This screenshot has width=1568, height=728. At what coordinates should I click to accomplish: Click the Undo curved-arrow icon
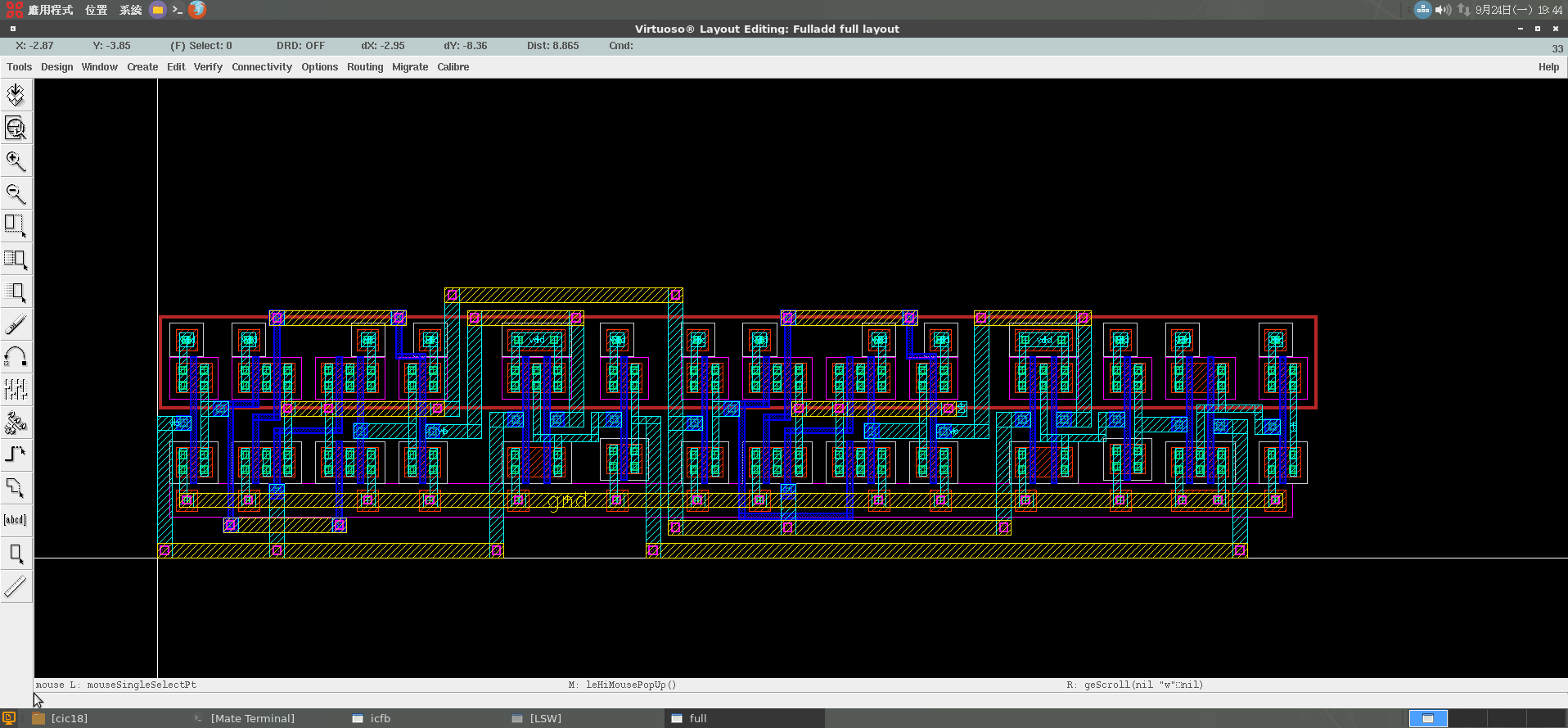click(16, 357)
